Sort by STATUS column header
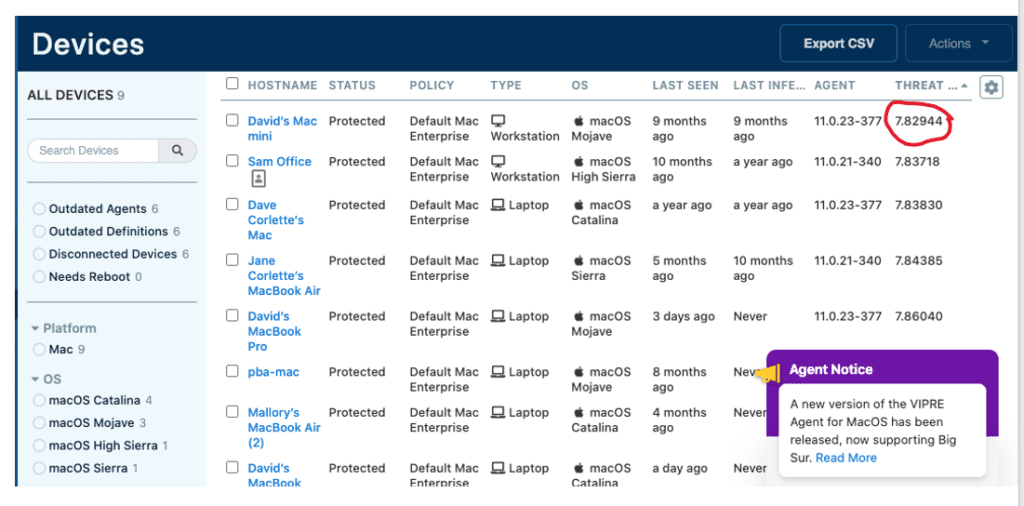The height and width of the screenshot is (506, 1024). click(352, 85)
